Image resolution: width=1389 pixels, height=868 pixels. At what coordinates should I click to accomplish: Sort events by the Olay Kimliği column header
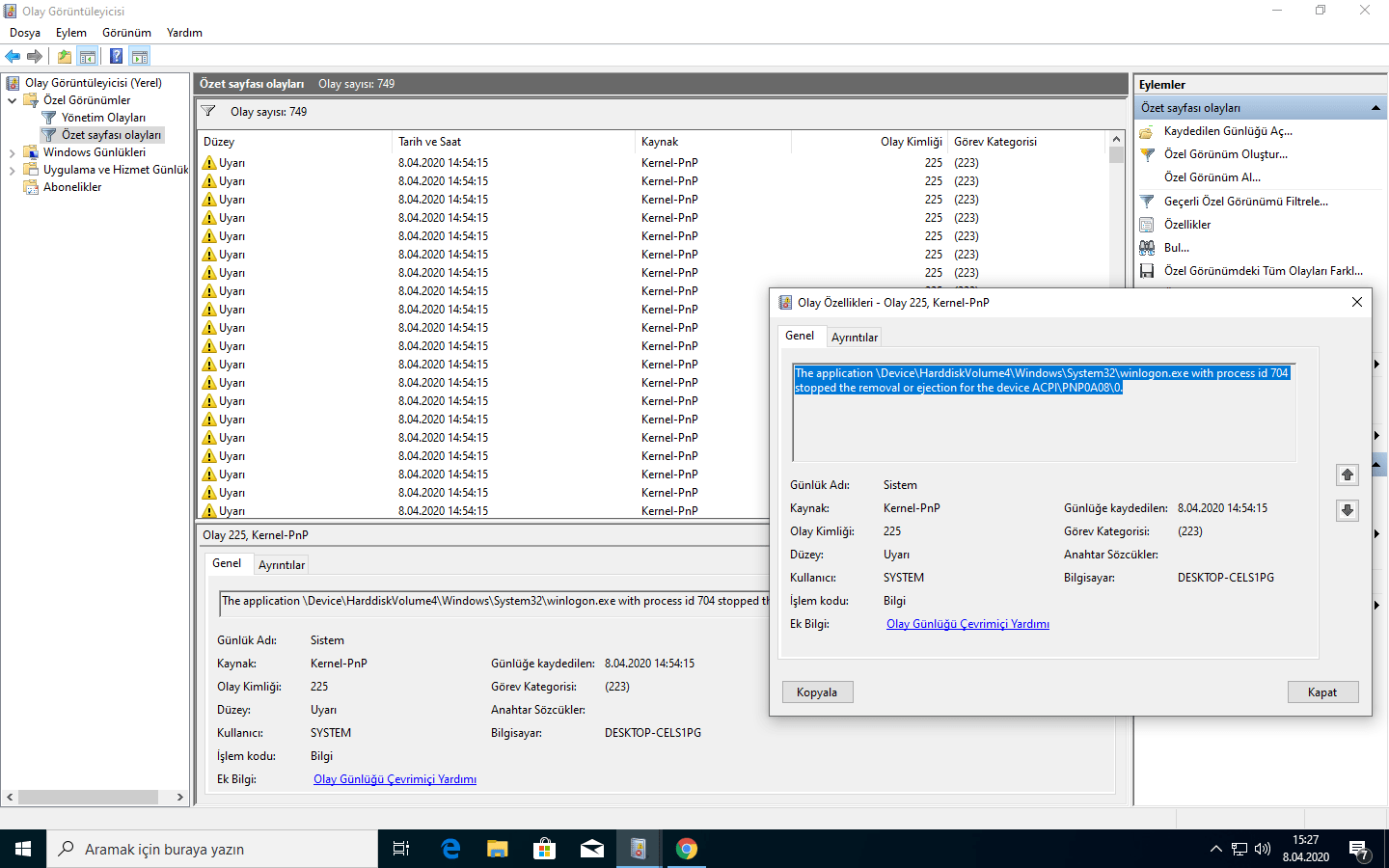(x=869, y=142)
